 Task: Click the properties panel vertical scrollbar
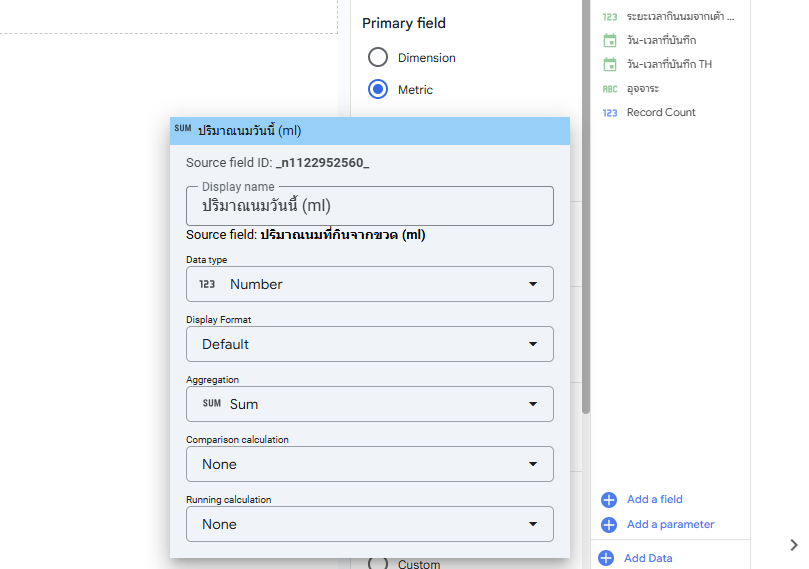point(586,250)
